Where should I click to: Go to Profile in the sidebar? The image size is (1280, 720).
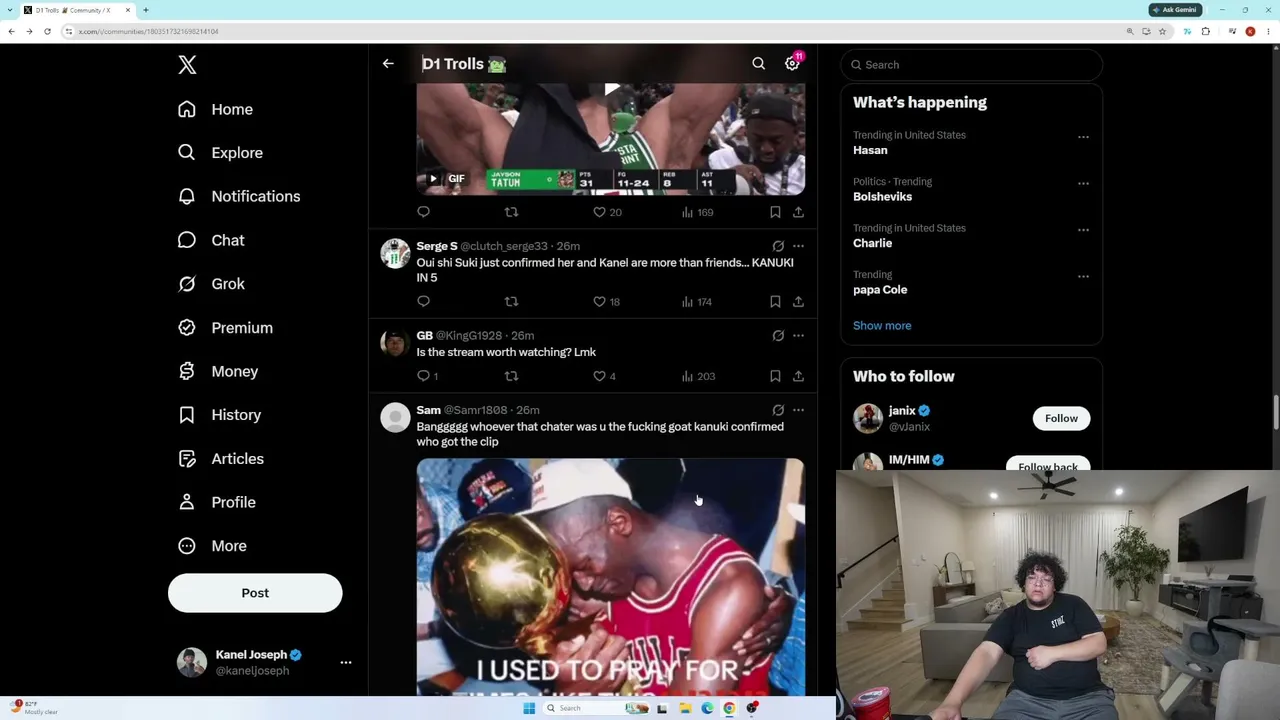[x=216, y=502]
